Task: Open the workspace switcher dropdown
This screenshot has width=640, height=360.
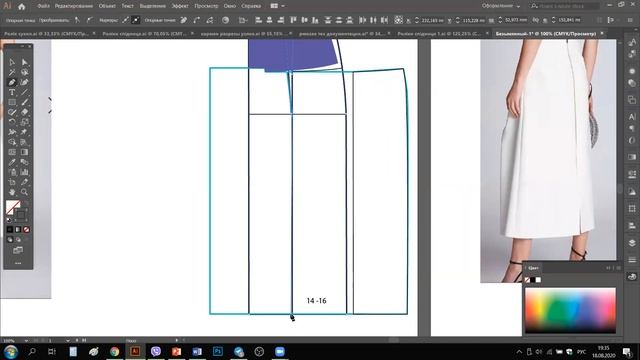Action: pyautogui.click(x=501, y=6)
